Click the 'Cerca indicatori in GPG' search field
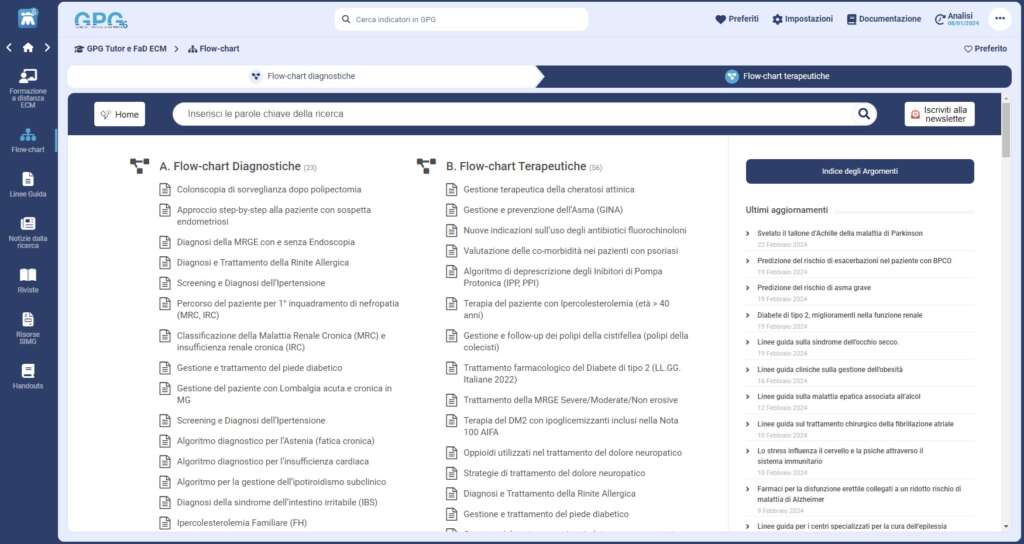The width and height of the screenshot is (1024, 544). point(461,19)
